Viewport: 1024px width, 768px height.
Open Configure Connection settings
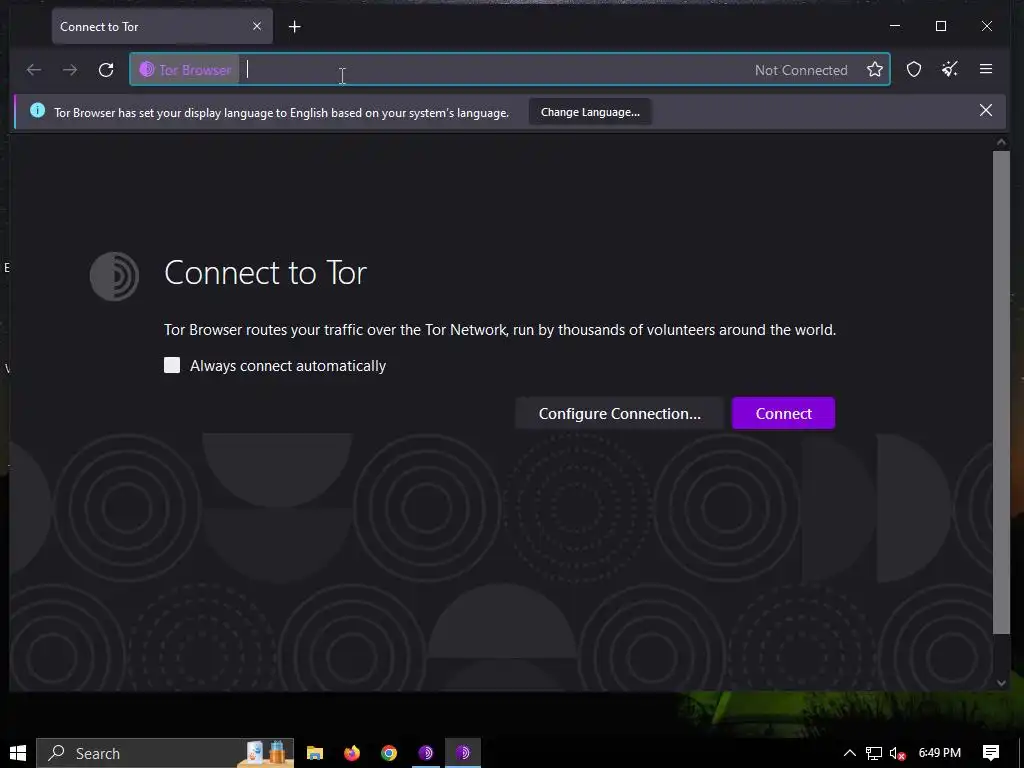(619, 413)
